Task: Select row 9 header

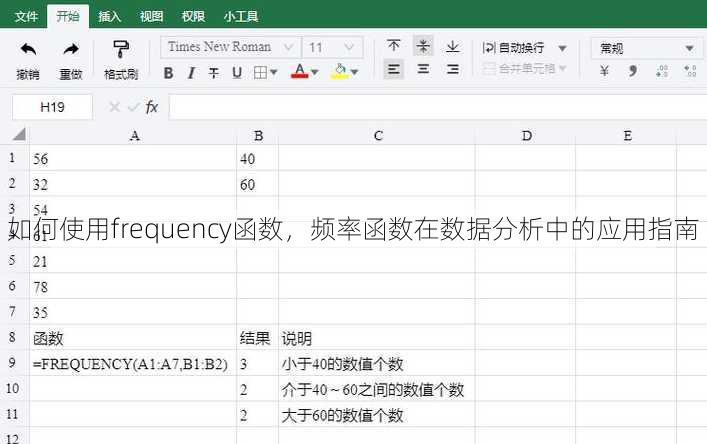Action: (13, 362)
